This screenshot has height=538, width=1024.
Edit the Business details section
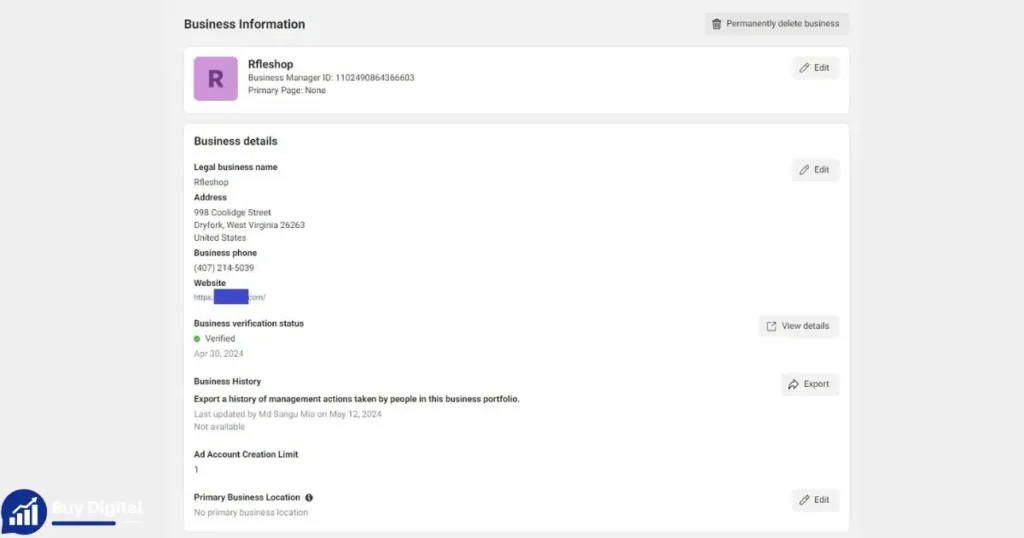815,170
